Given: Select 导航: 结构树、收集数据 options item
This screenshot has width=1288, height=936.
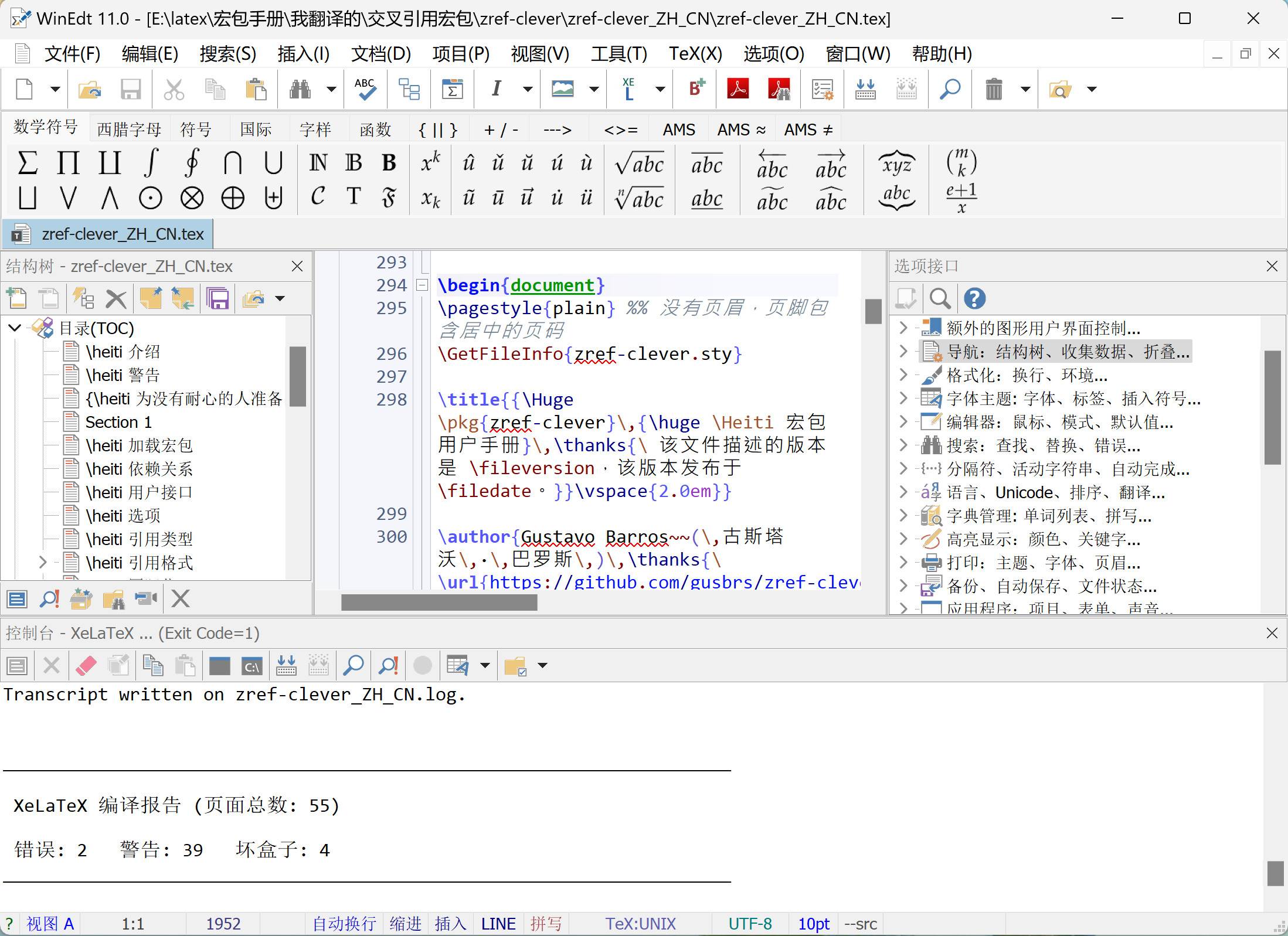Looking at the screenshot, I should coord(1056,352).
